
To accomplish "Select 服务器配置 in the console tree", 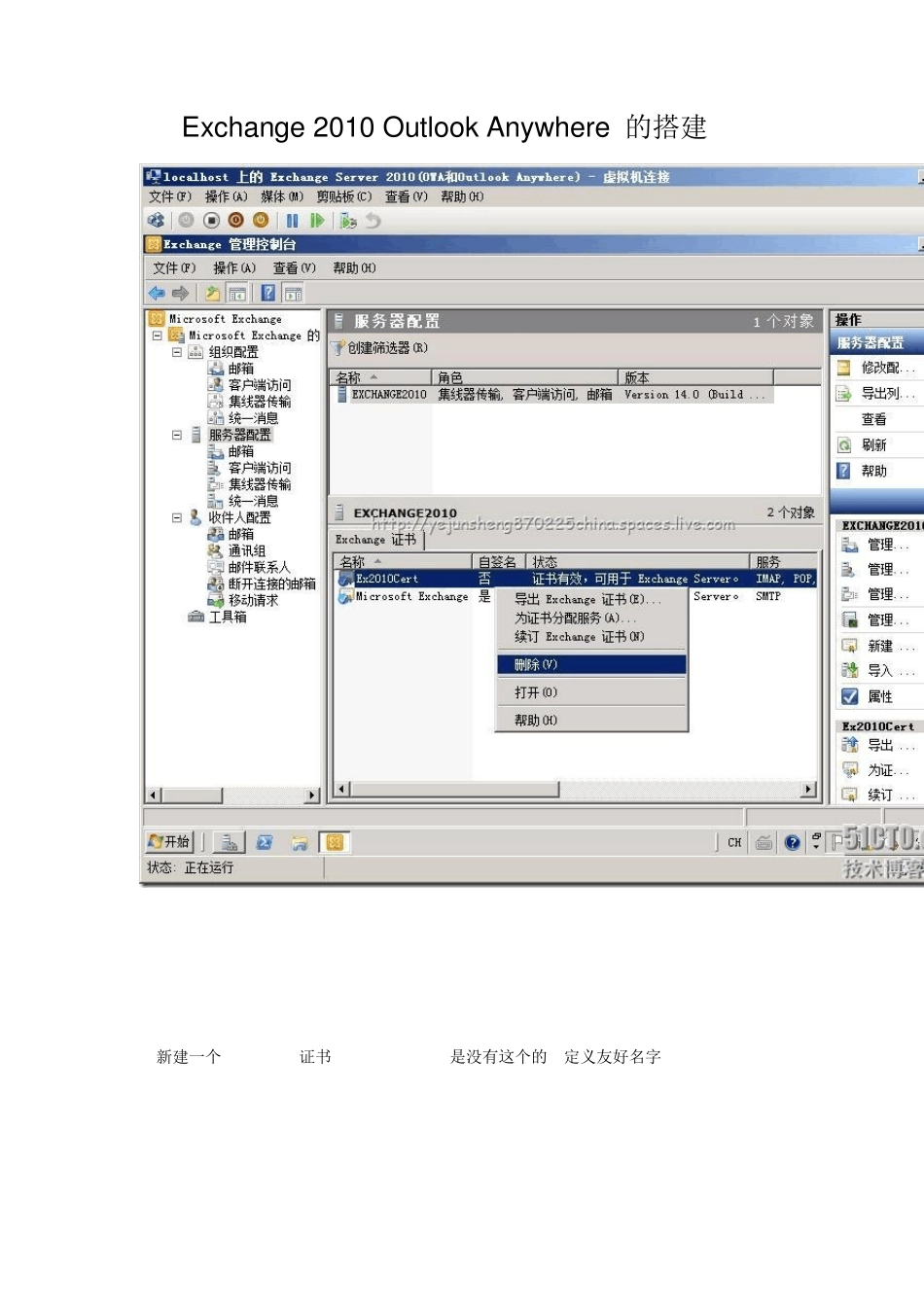I will pyautogui.click(x=239, y=435).
